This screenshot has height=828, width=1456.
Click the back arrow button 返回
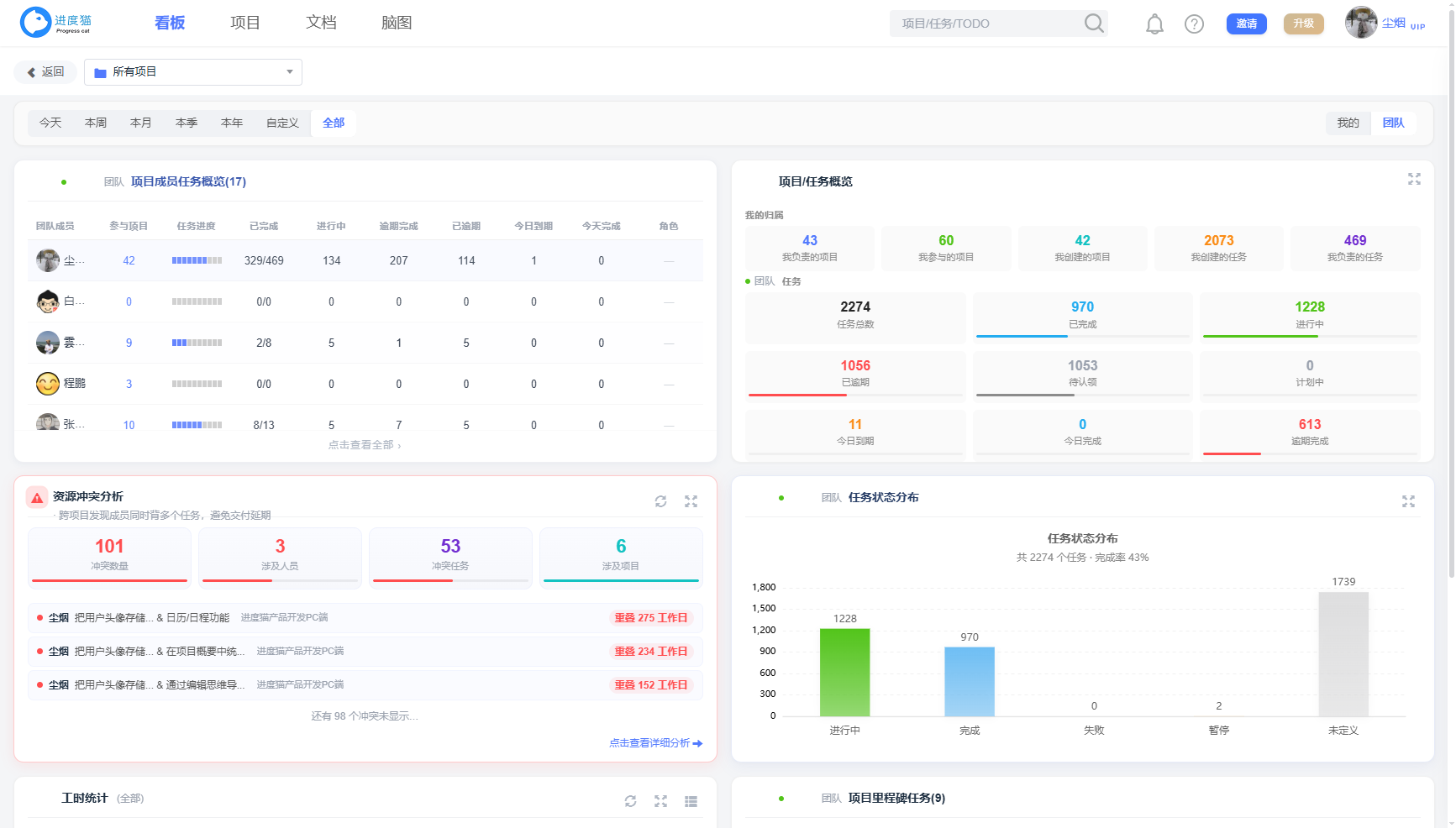click(x=45, y=72)
